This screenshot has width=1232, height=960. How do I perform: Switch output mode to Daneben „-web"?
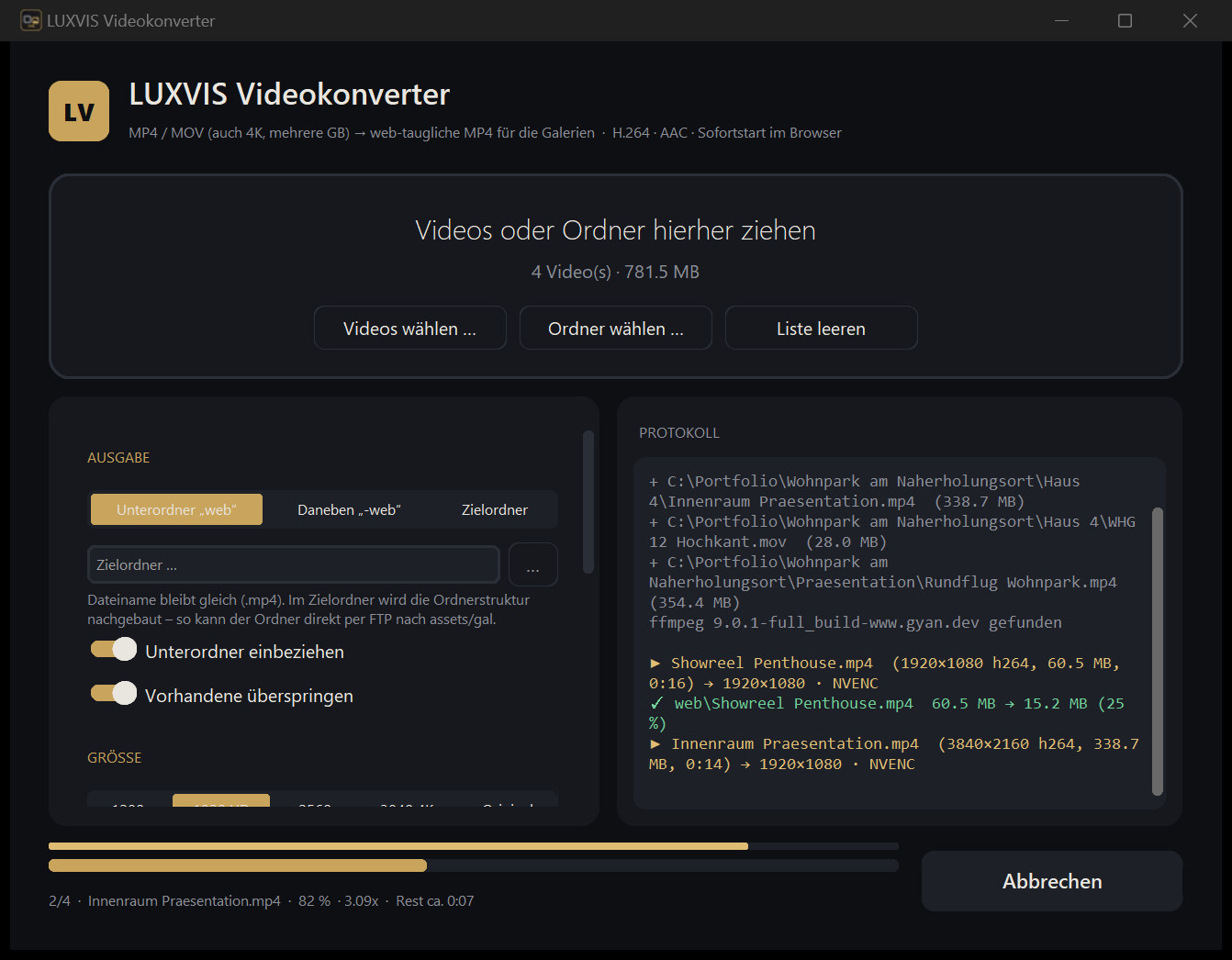(349, 509)
